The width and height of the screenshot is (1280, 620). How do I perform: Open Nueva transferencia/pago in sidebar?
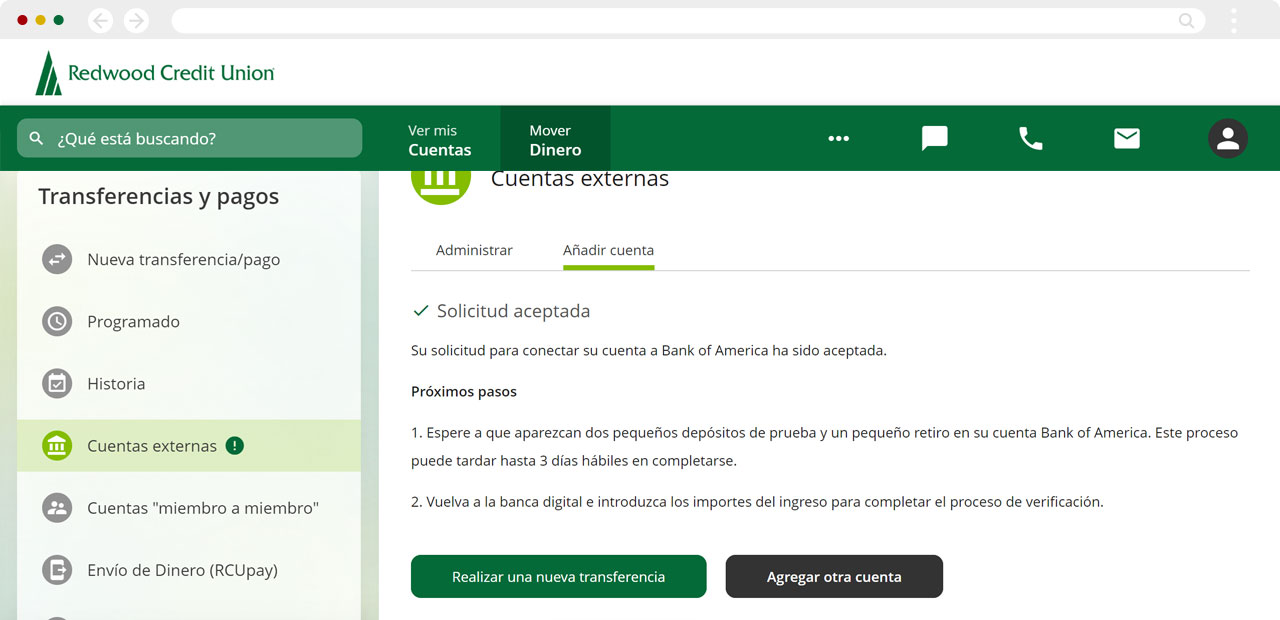pyautogui.click(x=189, y=259)
